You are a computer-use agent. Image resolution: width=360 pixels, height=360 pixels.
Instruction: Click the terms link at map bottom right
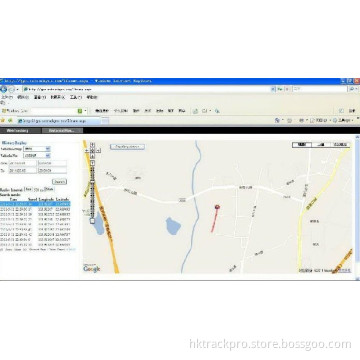point(344,270)
